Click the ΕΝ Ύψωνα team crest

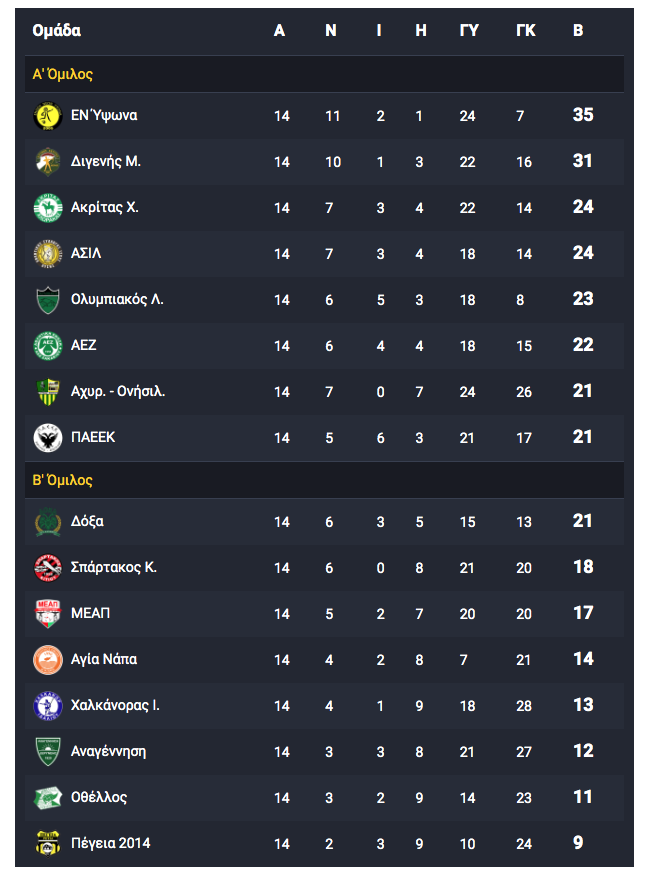click(48, 115)
